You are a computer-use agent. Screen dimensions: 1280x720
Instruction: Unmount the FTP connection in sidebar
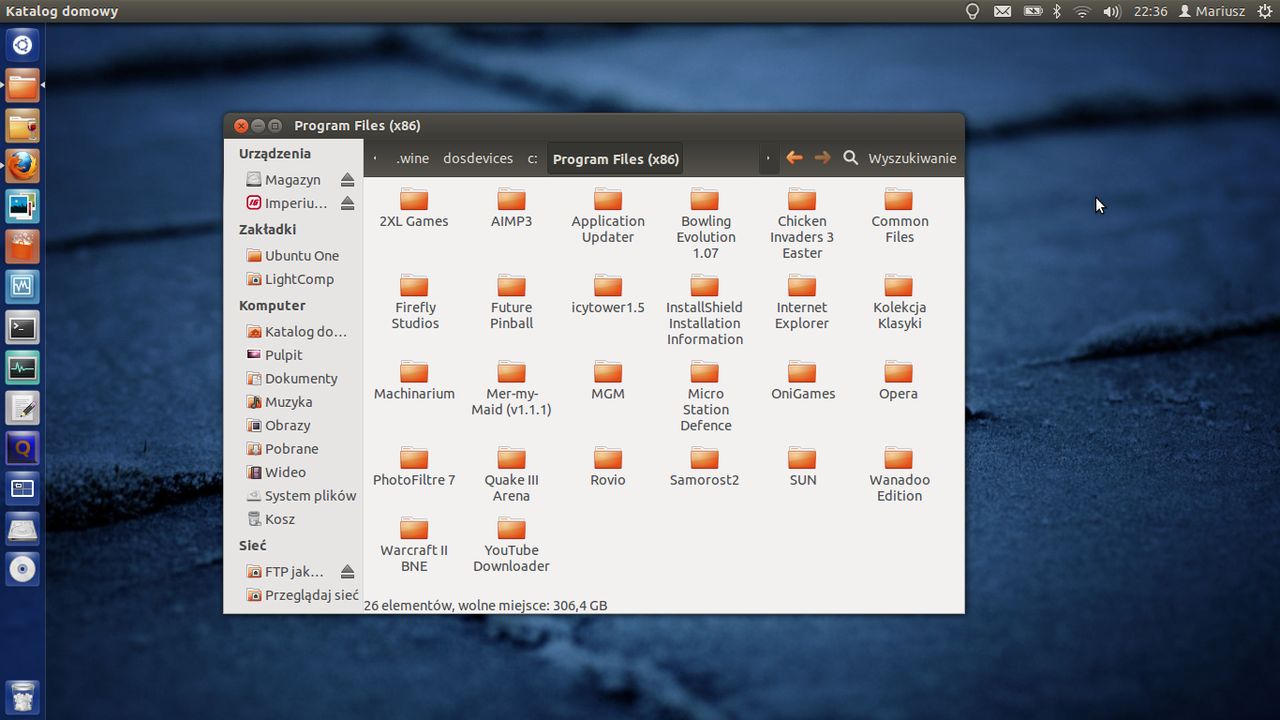[x=347, y=572]
